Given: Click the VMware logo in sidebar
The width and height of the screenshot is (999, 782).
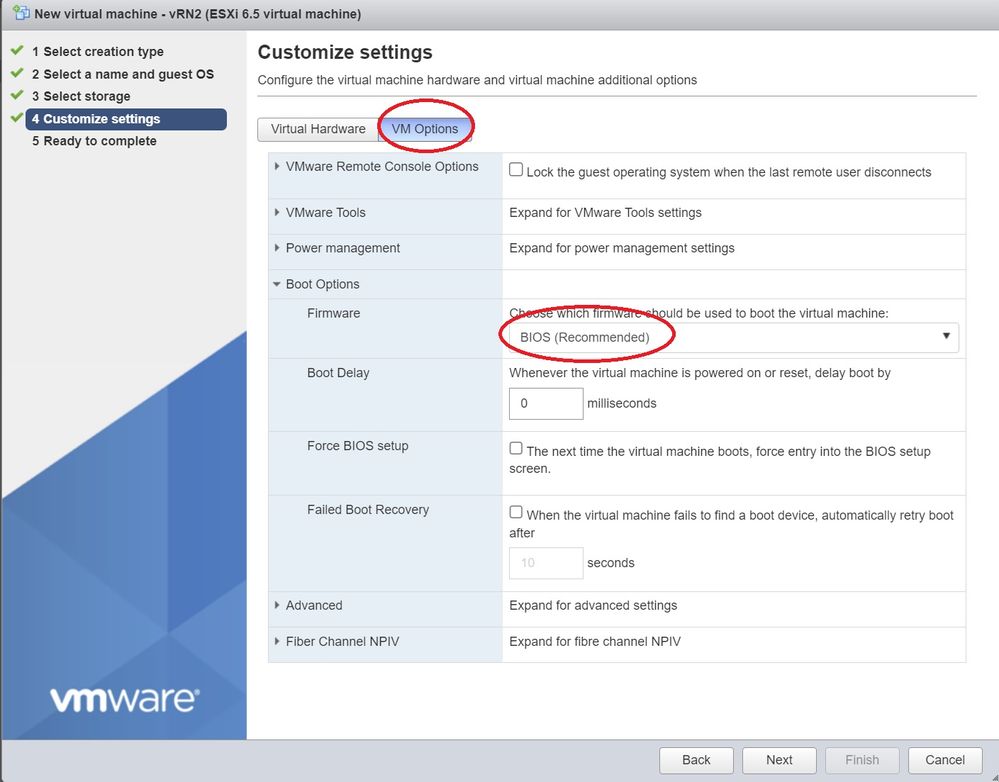Looking at the screenshot, I should pyautogui.click(x=124, y=699).
